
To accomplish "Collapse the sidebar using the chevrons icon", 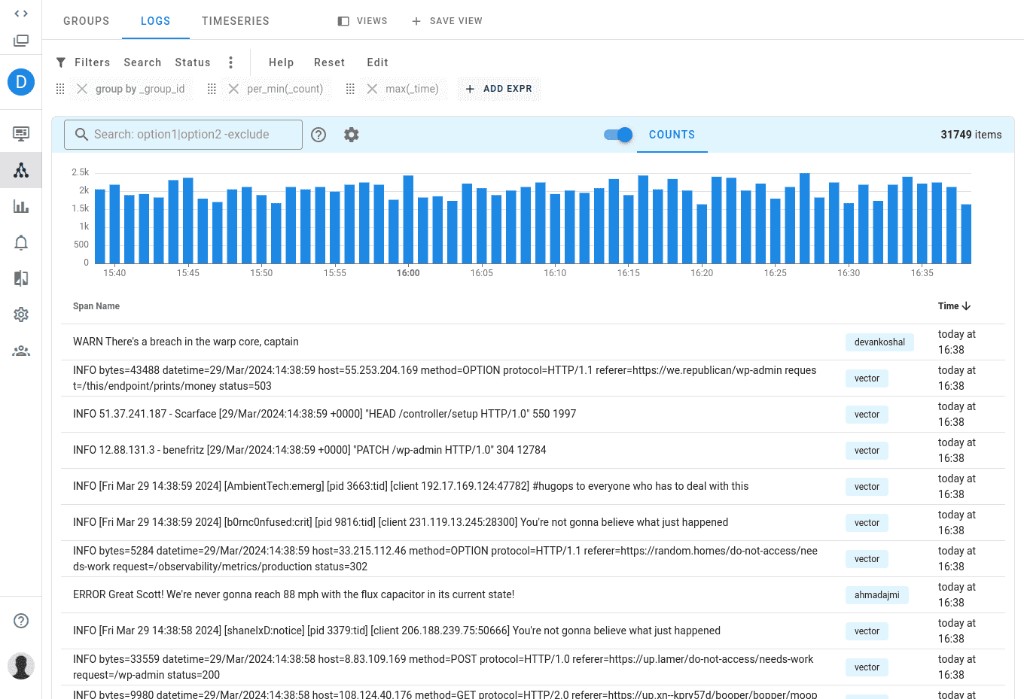I will pyautogui.click(x=20, y=15).
